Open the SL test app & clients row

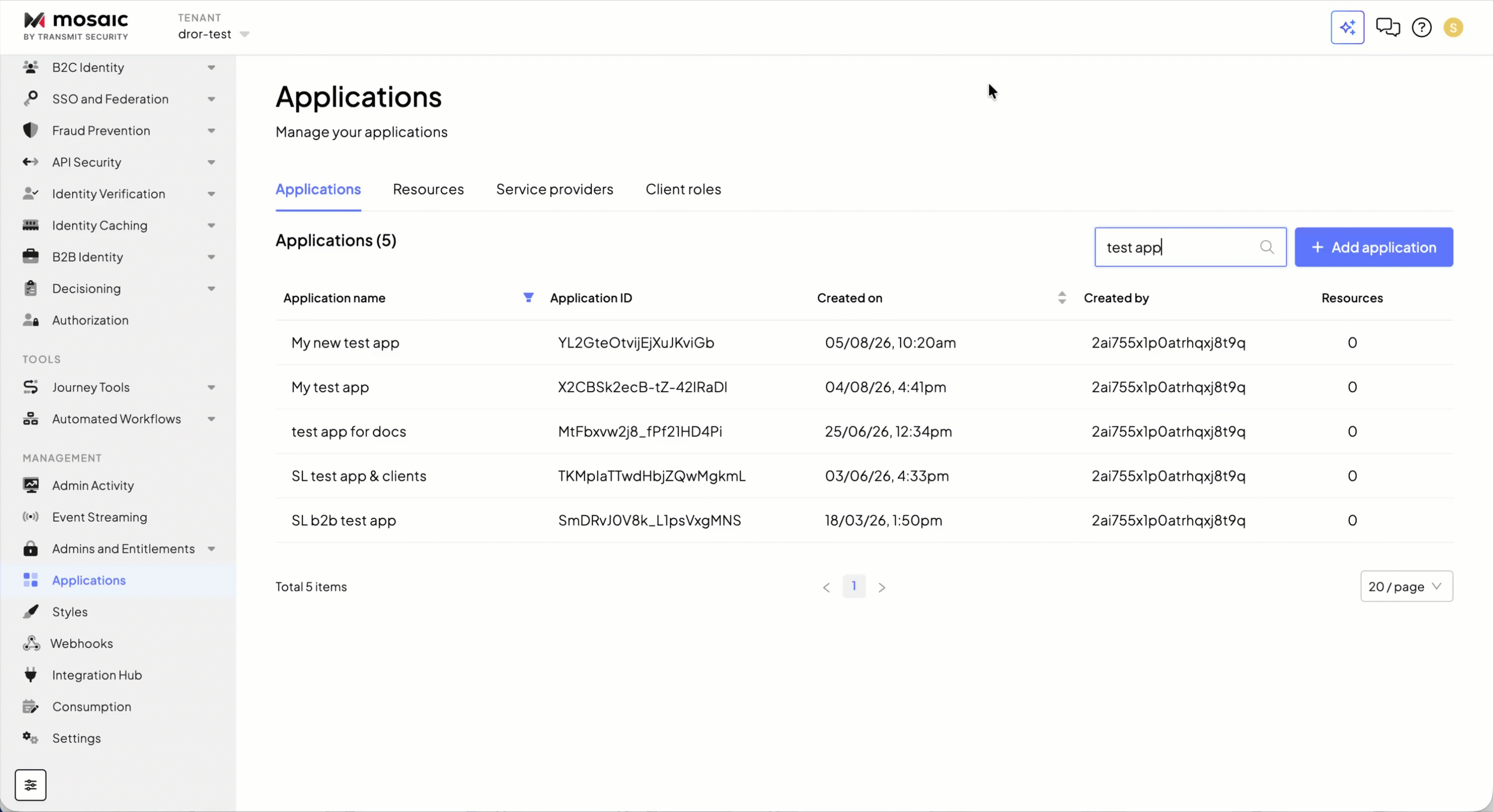pos(864,476)
